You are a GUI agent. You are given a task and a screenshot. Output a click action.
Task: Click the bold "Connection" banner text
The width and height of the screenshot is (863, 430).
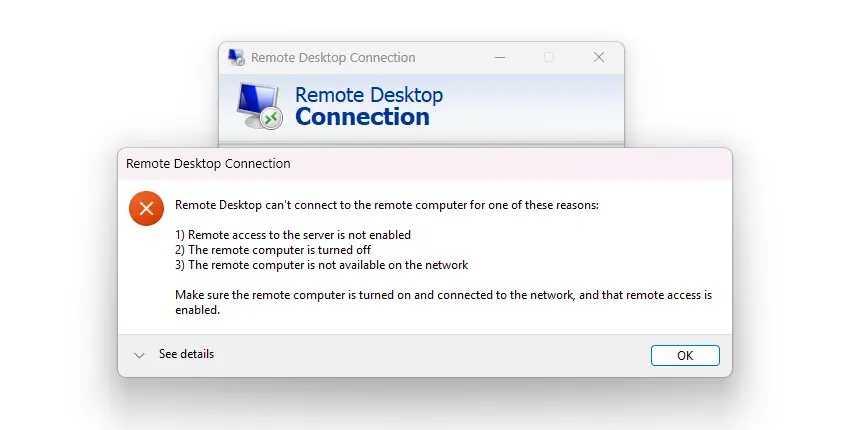[362, 117]
